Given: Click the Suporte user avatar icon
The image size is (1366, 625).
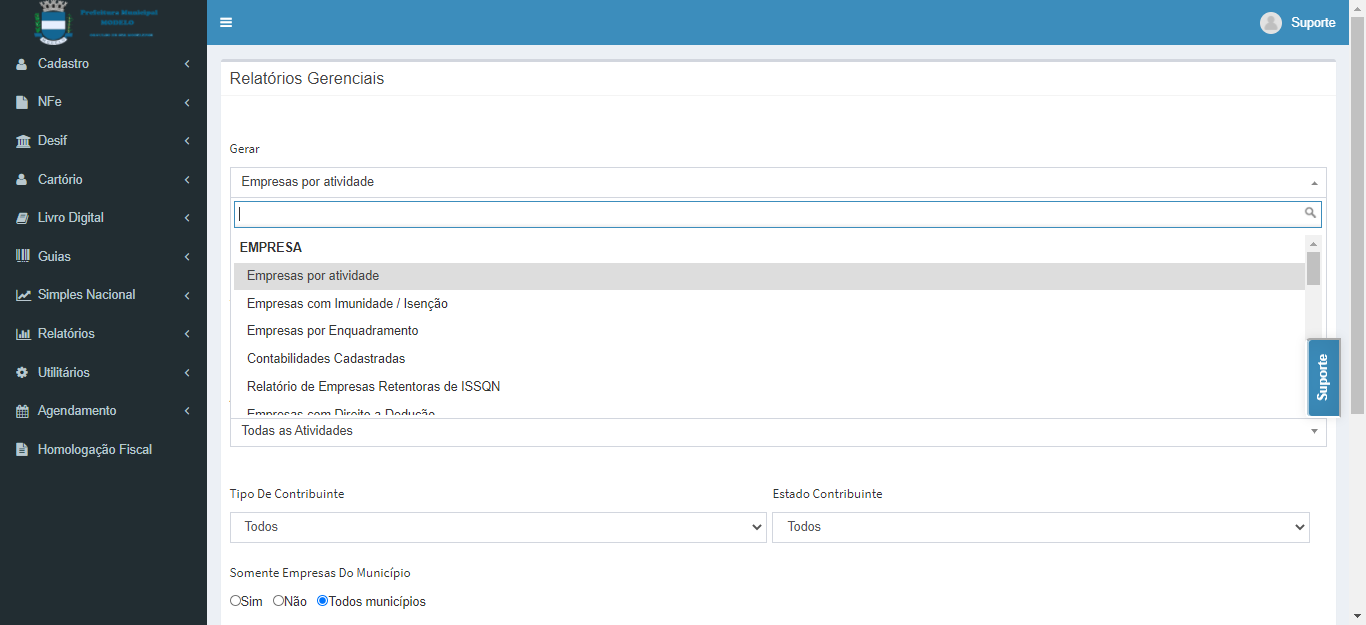Looking at the screenshot, I should click(1270, 23).
